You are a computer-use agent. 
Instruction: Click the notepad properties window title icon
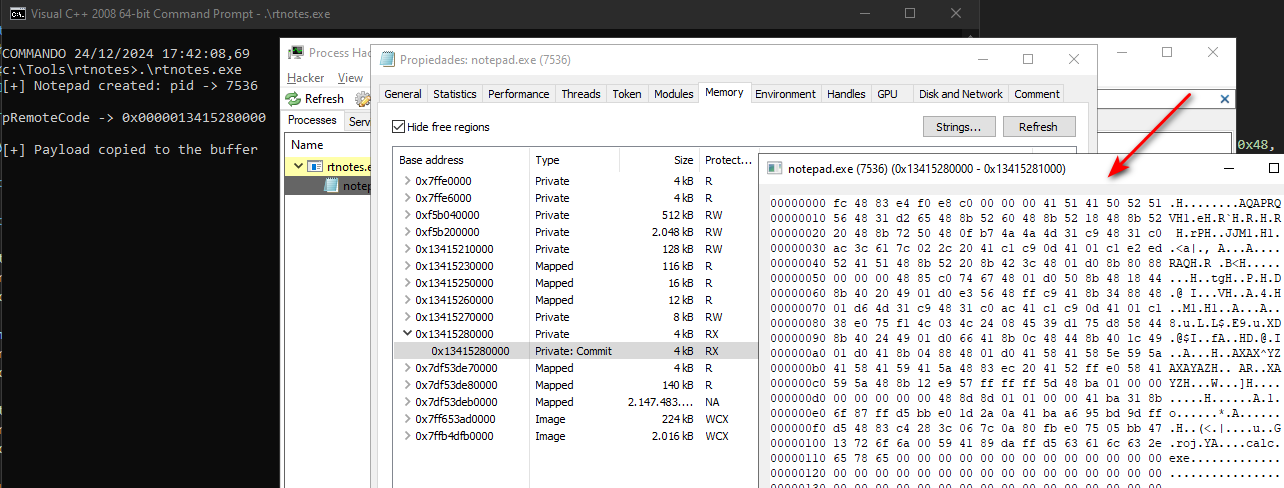tap(387, 60)
